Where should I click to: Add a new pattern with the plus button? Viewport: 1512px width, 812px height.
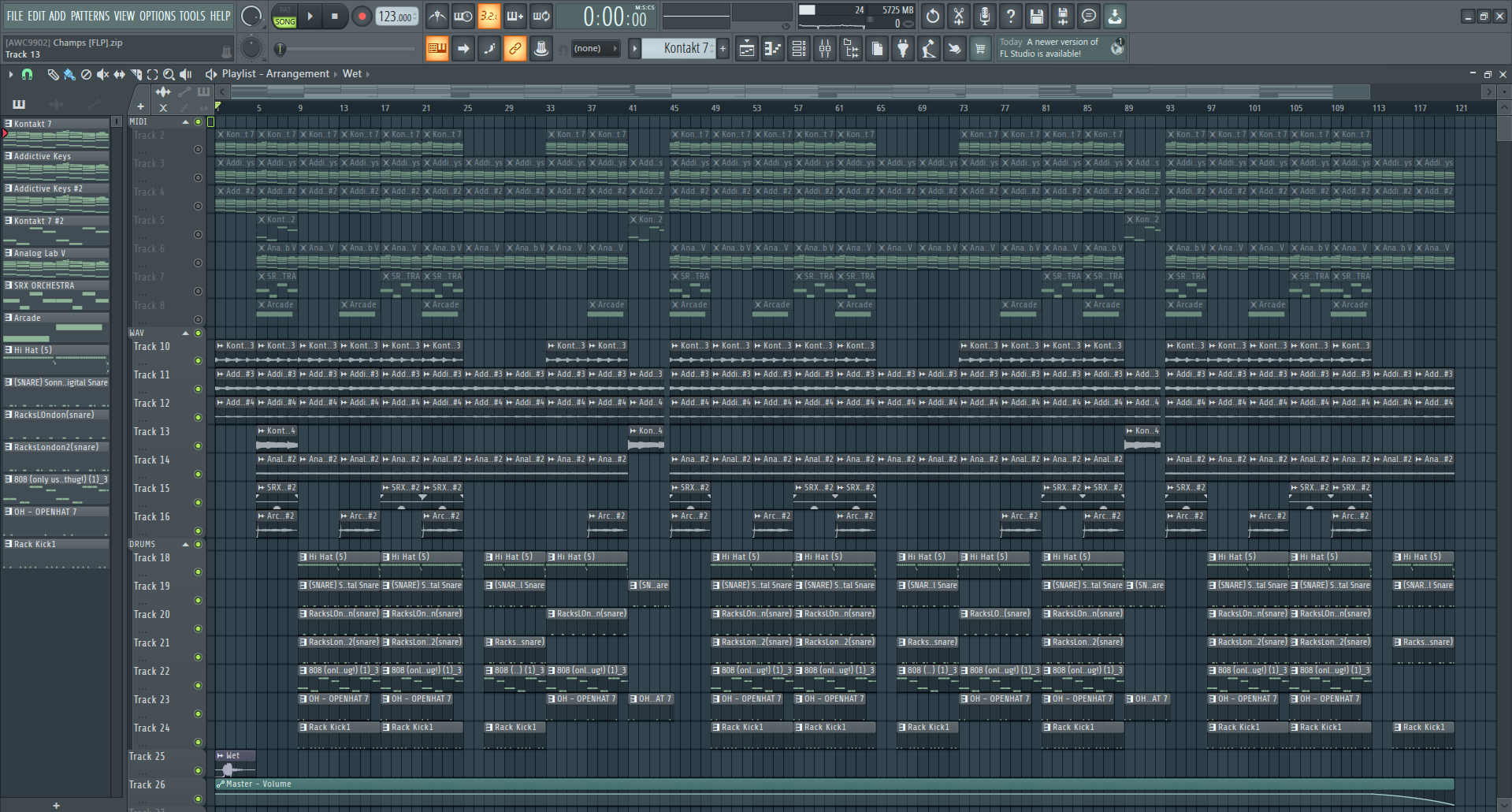pos(723,49)
